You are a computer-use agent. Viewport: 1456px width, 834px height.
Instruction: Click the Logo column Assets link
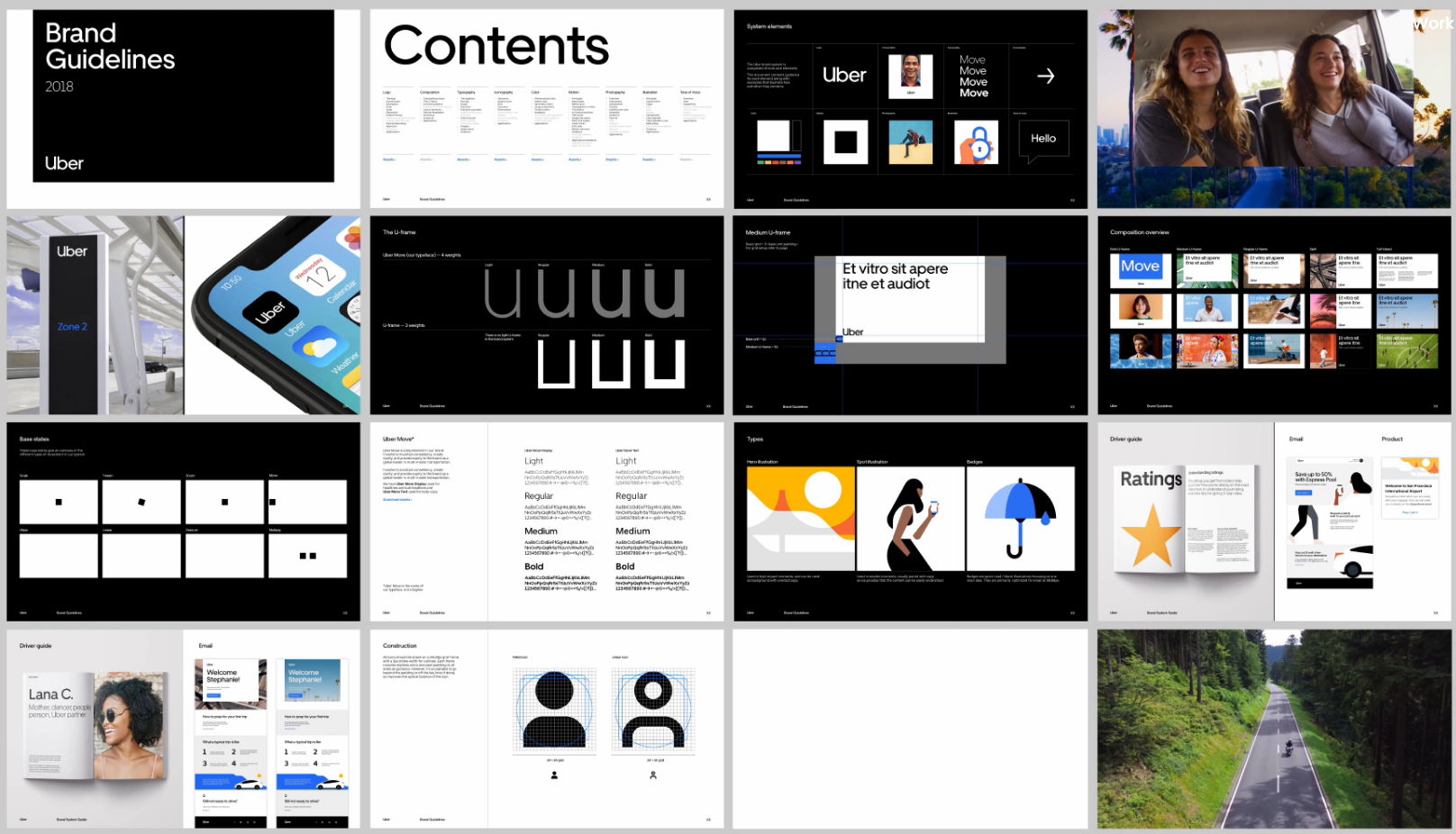389,159
